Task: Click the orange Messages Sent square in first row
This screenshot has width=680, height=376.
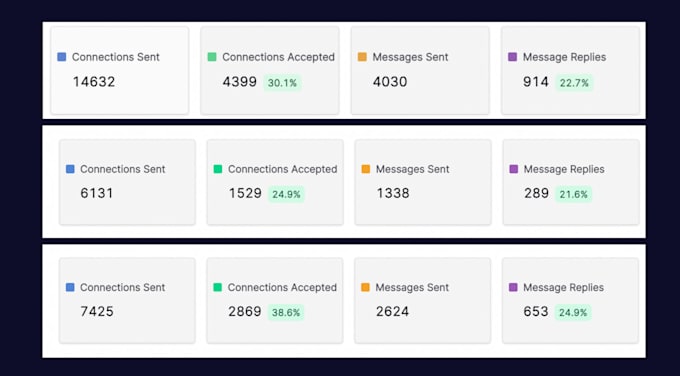Action: 362,57
